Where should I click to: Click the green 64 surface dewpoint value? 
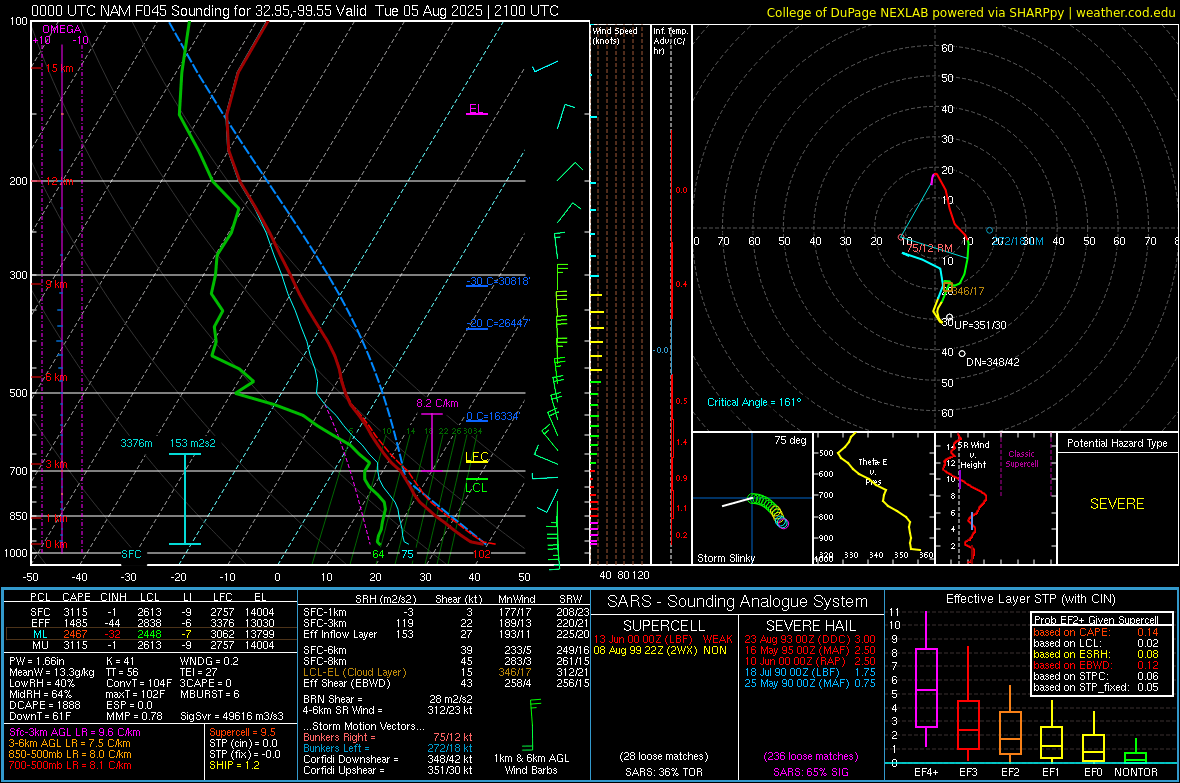(x=379, y=554)
